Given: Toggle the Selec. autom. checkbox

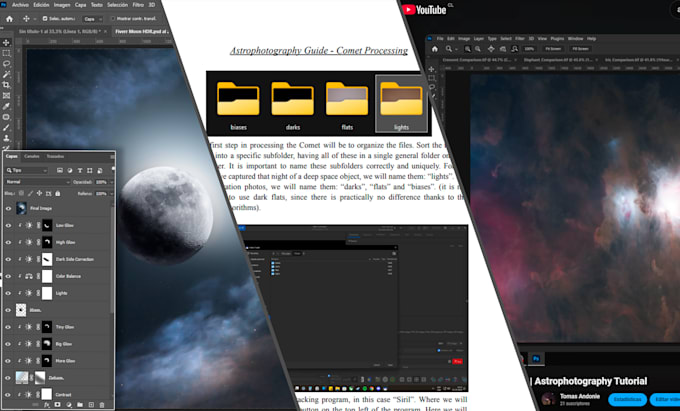Looking at the screenshot, I should [45, 19].
